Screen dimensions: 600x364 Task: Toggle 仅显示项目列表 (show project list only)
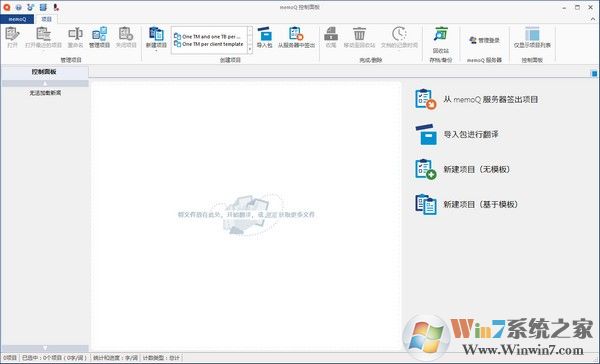(x=532, y=38)
